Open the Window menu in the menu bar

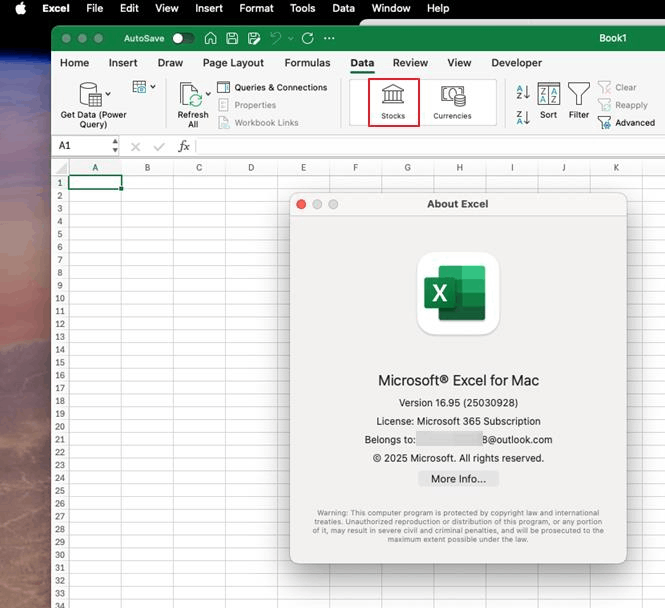click(390, 8)
